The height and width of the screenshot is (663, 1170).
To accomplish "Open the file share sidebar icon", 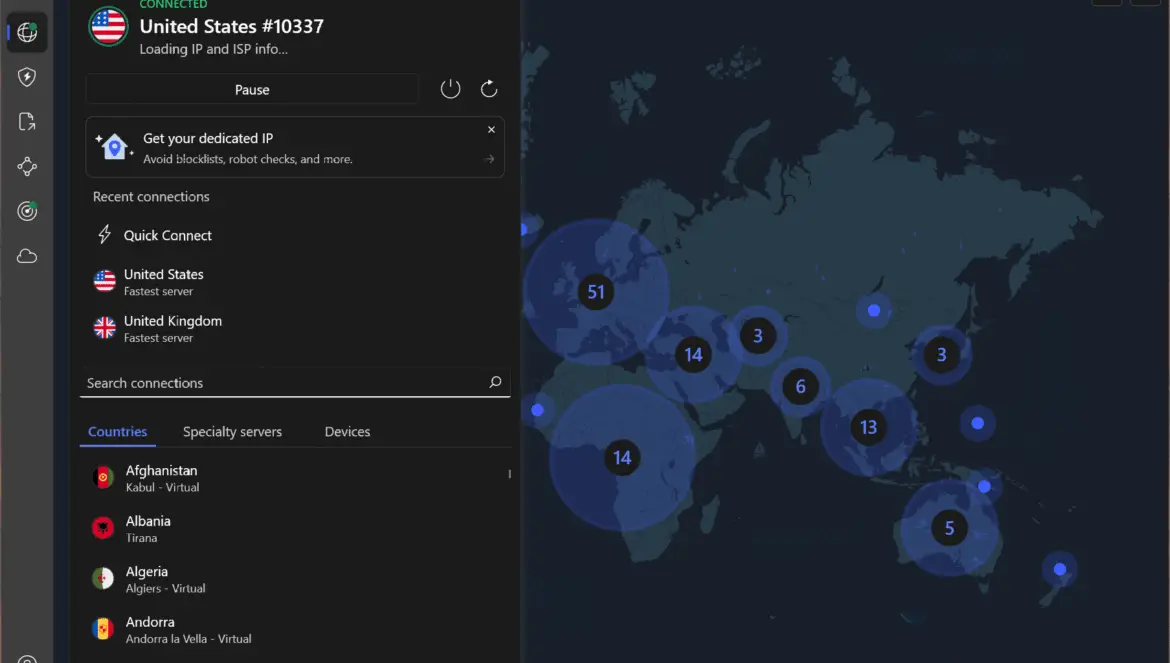I will pos(27,122).
